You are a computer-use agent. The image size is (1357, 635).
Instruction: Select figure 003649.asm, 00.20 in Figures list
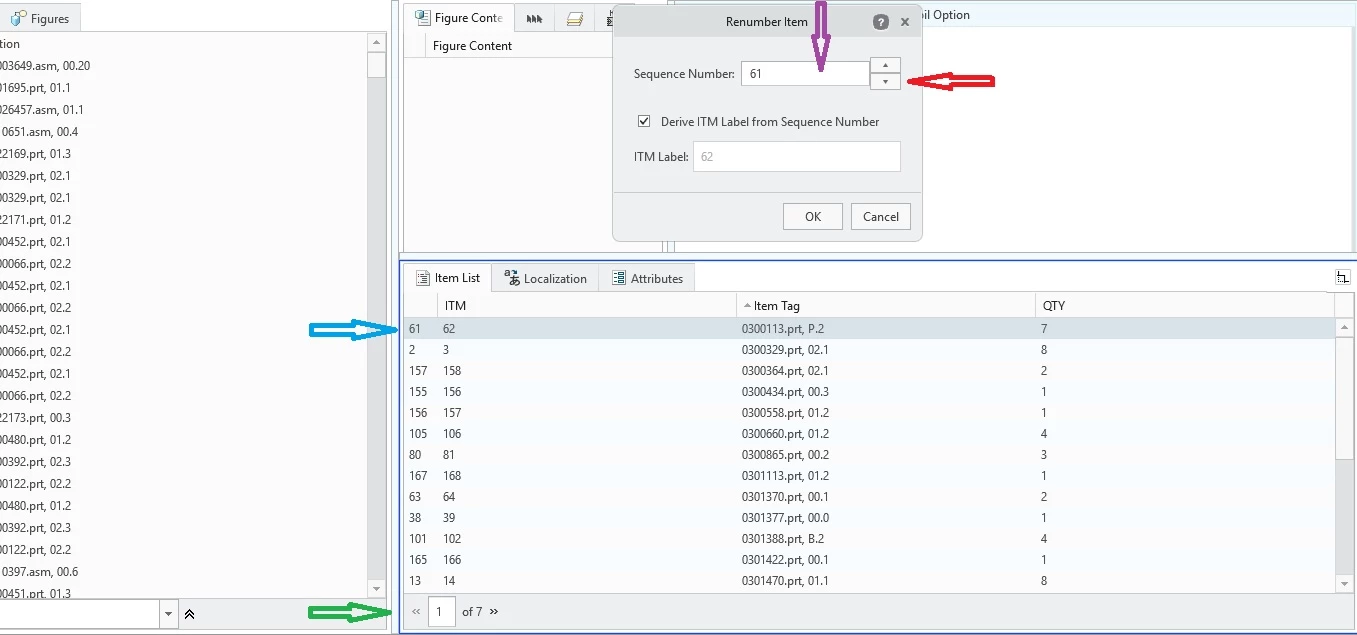point(183,66)
